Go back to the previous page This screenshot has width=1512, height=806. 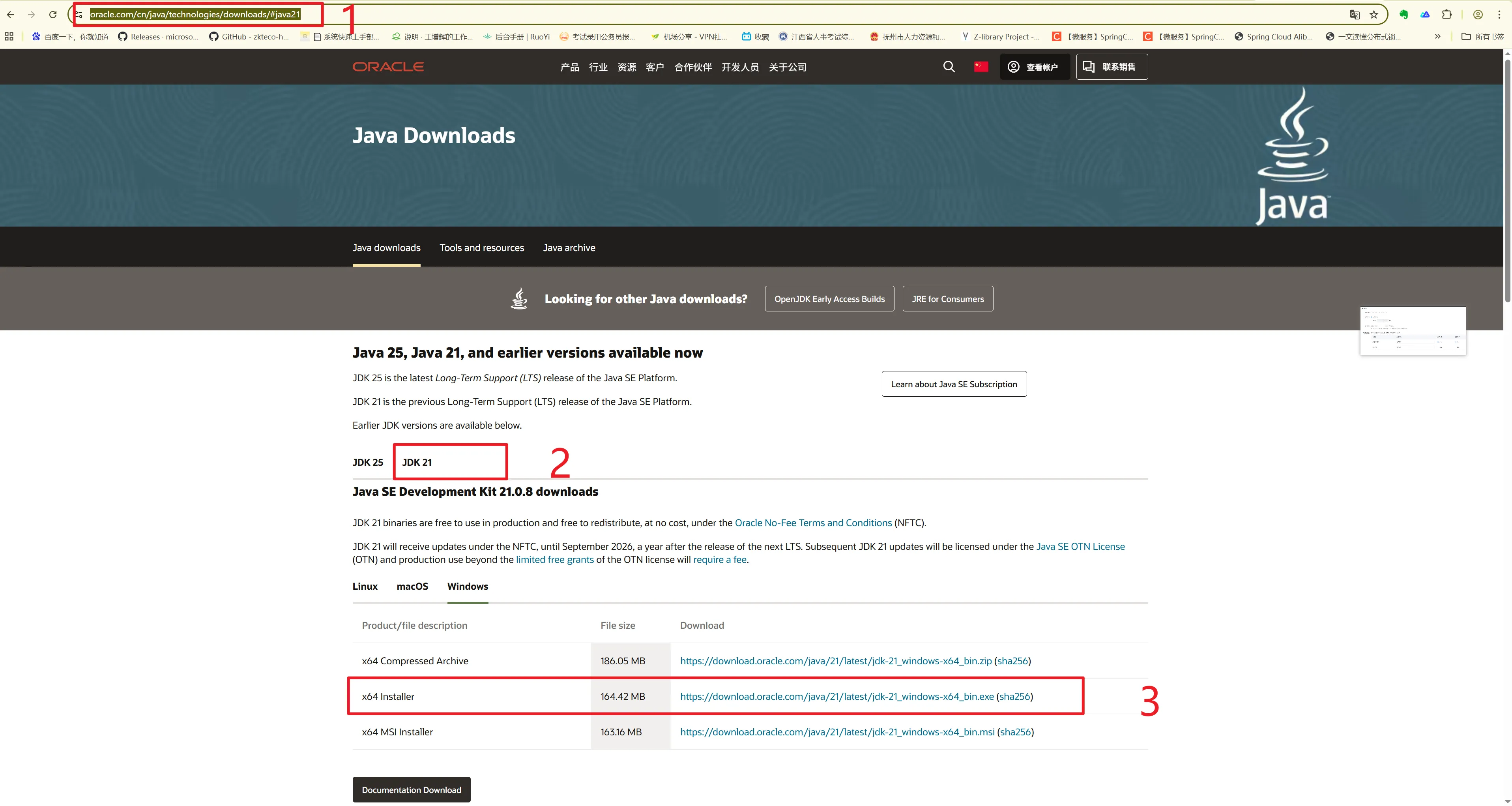tap(11, 14)
